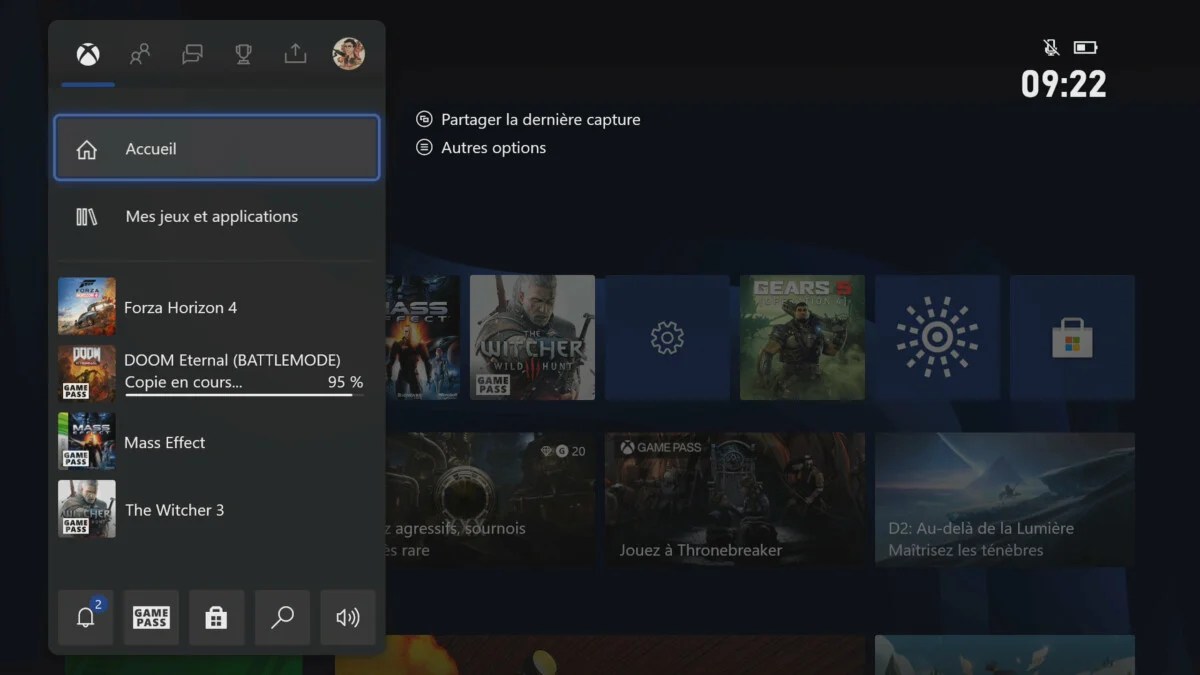Click the icon beside Partager la dernière capture
The height and width of the screenshot is (675, 1200).
tap(424, 119)
